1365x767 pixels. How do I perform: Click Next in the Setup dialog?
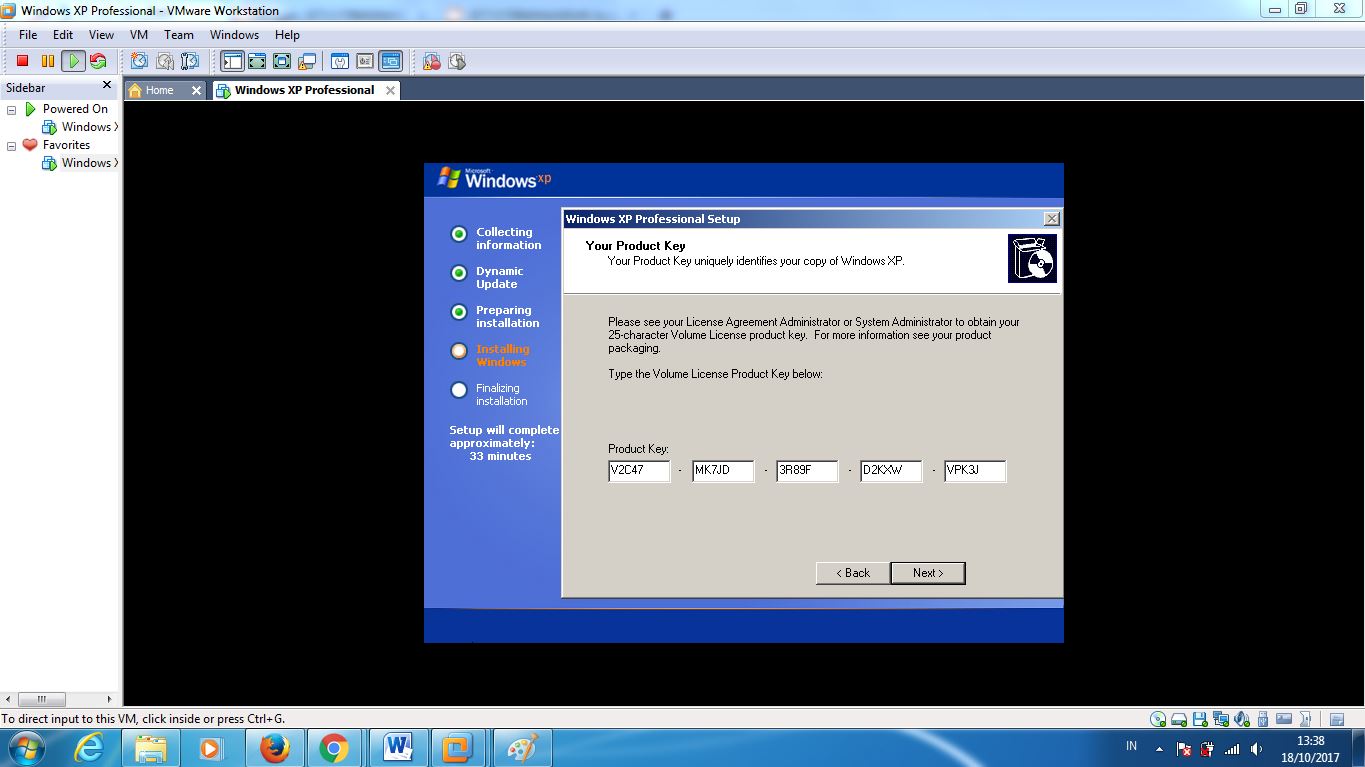point(928,573)
